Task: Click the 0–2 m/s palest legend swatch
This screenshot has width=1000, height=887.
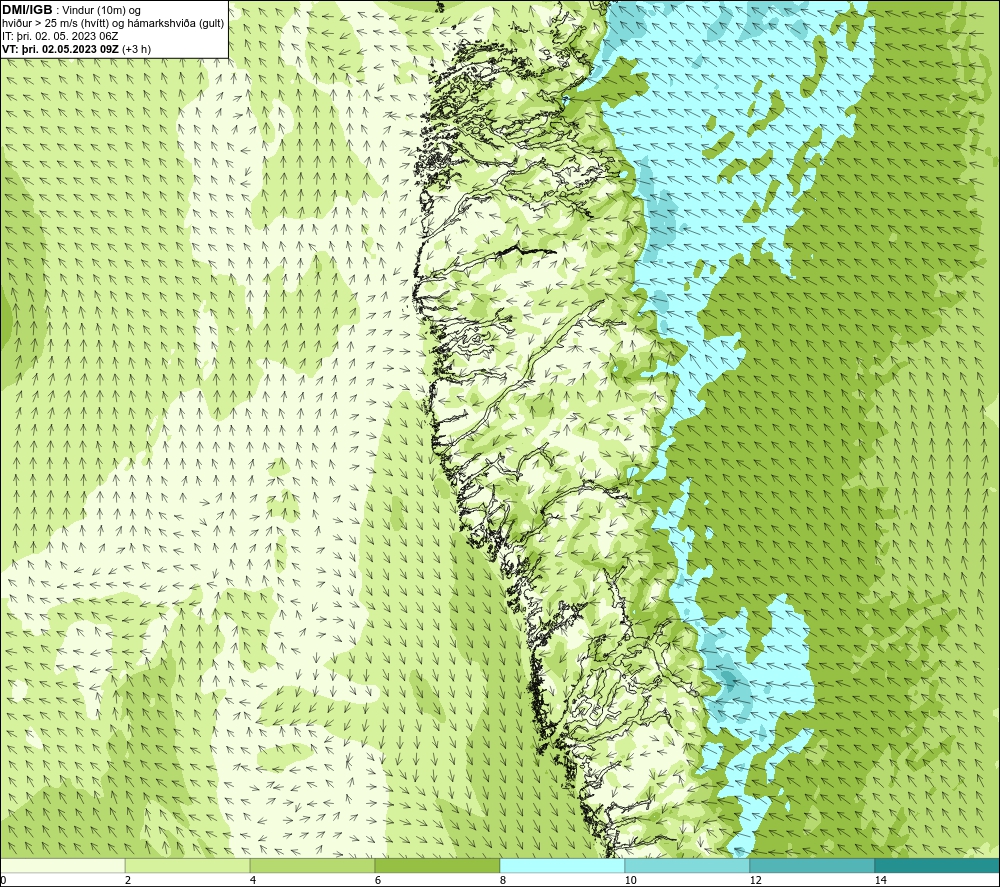Action: click(62, 866)
